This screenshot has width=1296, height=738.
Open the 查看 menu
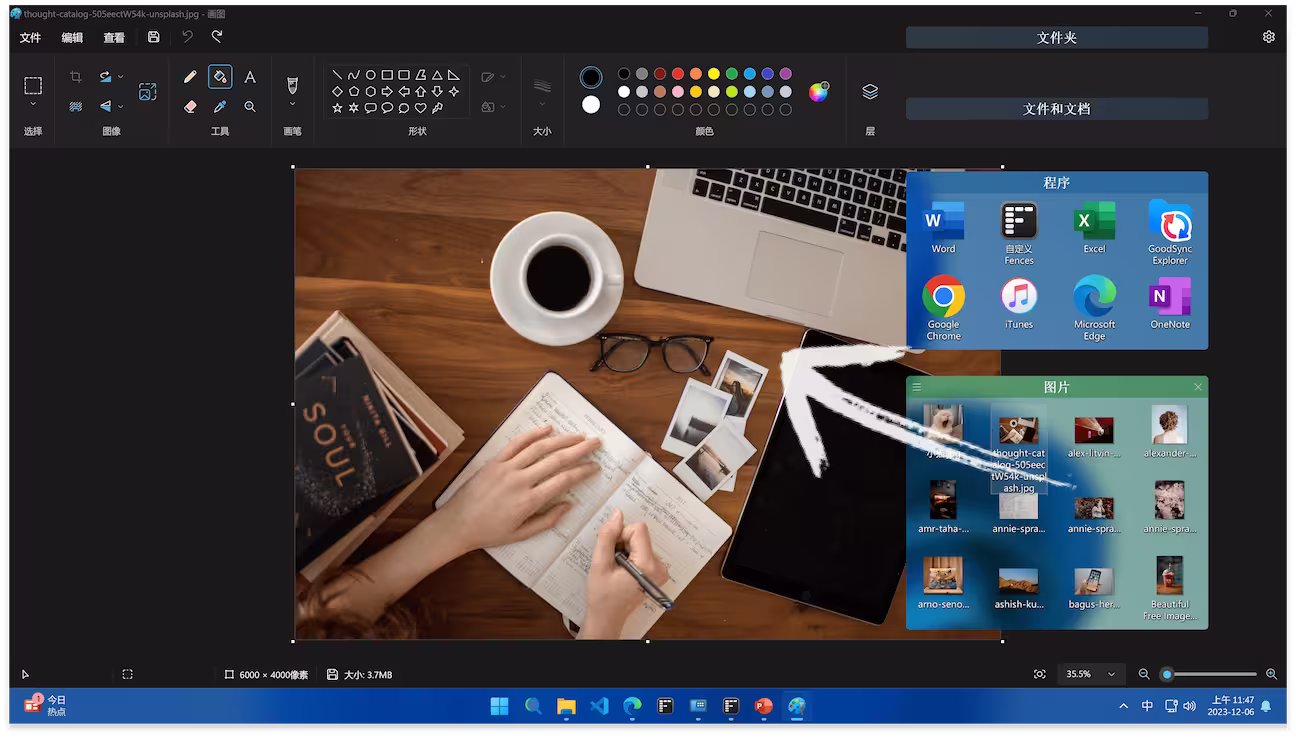[114, 38]
